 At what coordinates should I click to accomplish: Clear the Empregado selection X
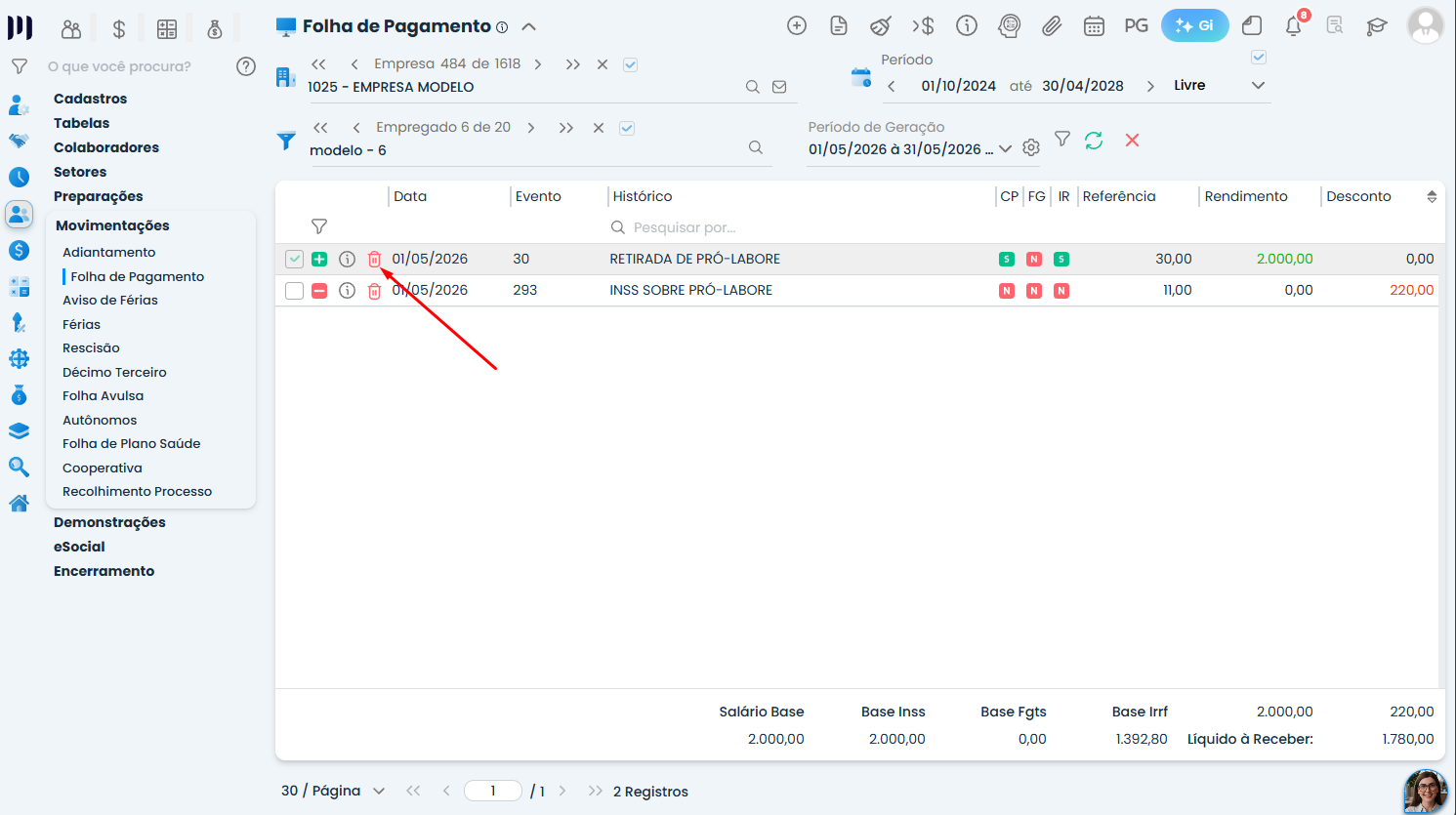[599, 128]
